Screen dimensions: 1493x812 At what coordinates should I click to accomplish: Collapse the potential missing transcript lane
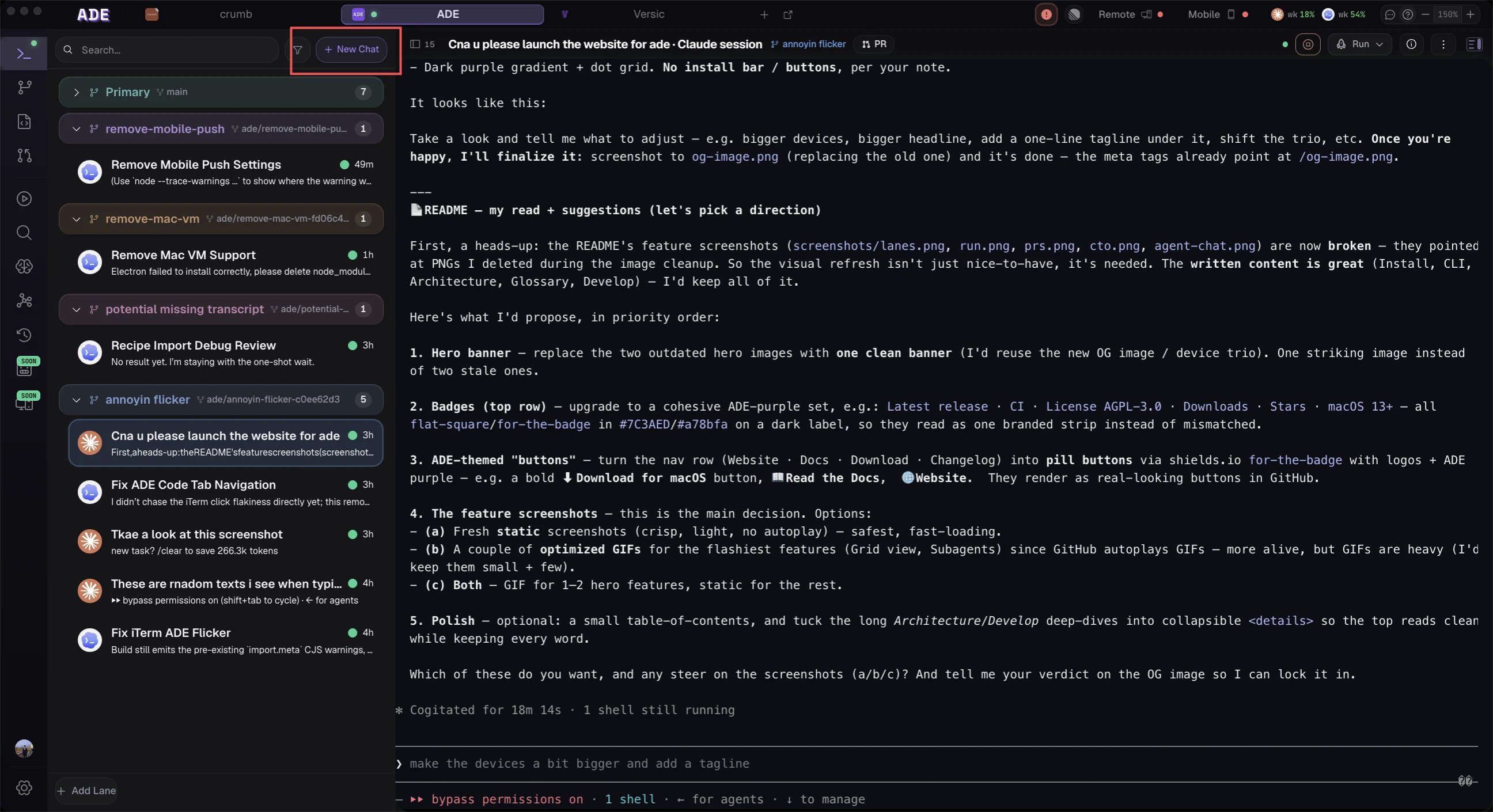coord(76,309)
